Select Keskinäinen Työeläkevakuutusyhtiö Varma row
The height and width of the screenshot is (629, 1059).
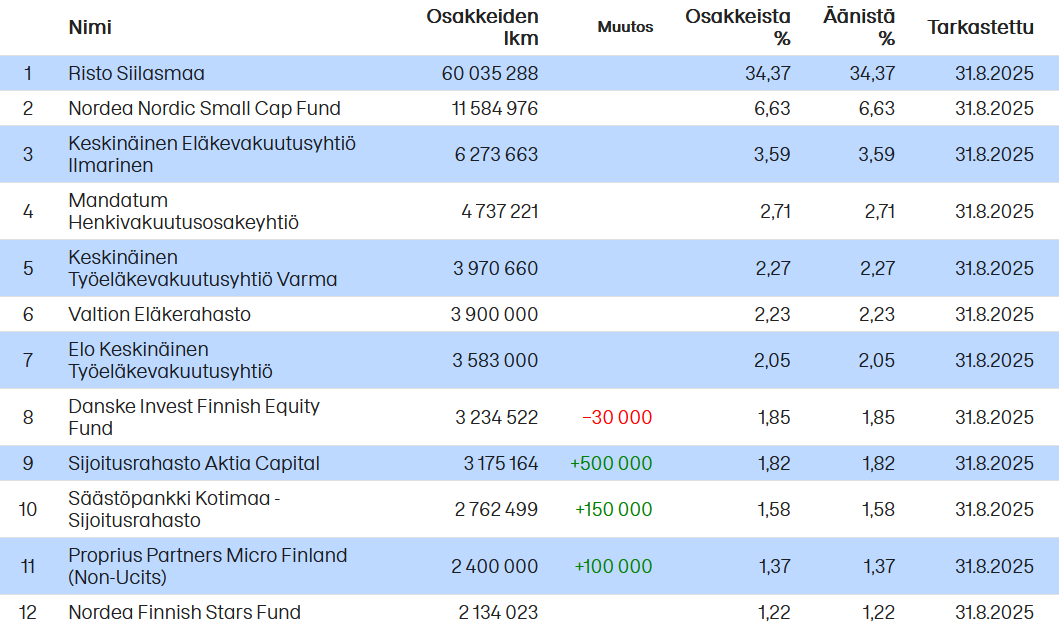202,268
